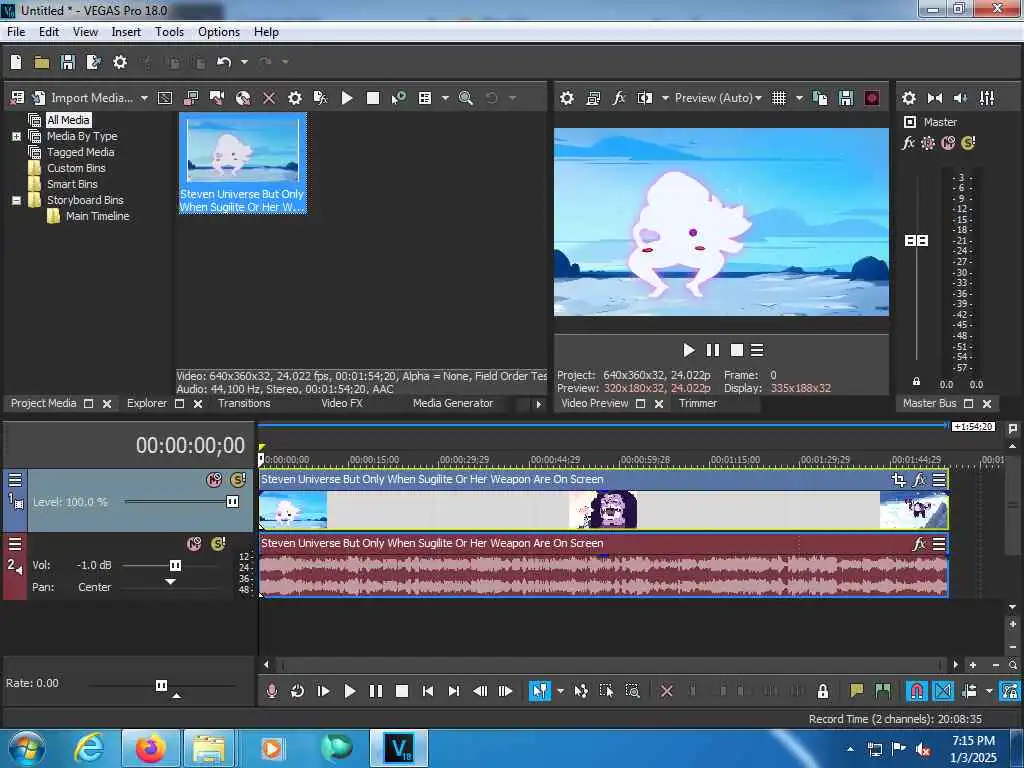Click Master FX icon

click(x=908, y=143)
